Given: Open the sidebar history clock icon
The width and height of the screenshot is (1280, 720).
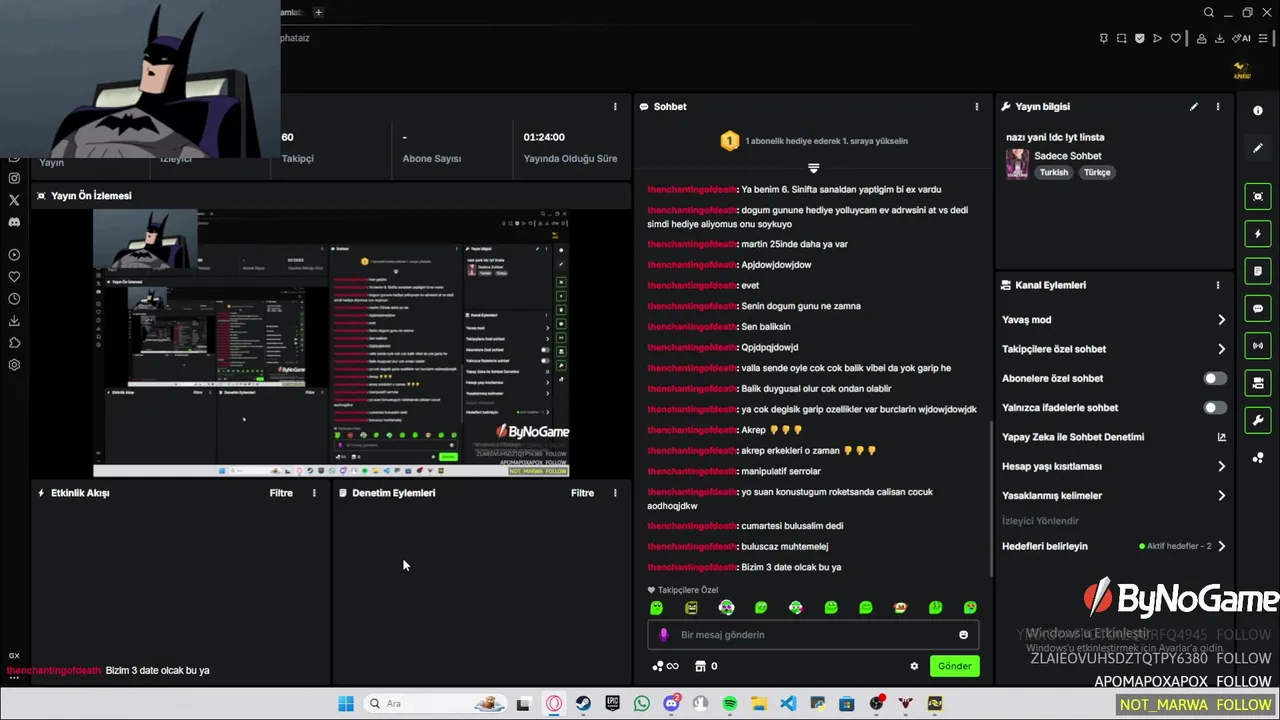Looking at the screenshot, I should point(14,299).
